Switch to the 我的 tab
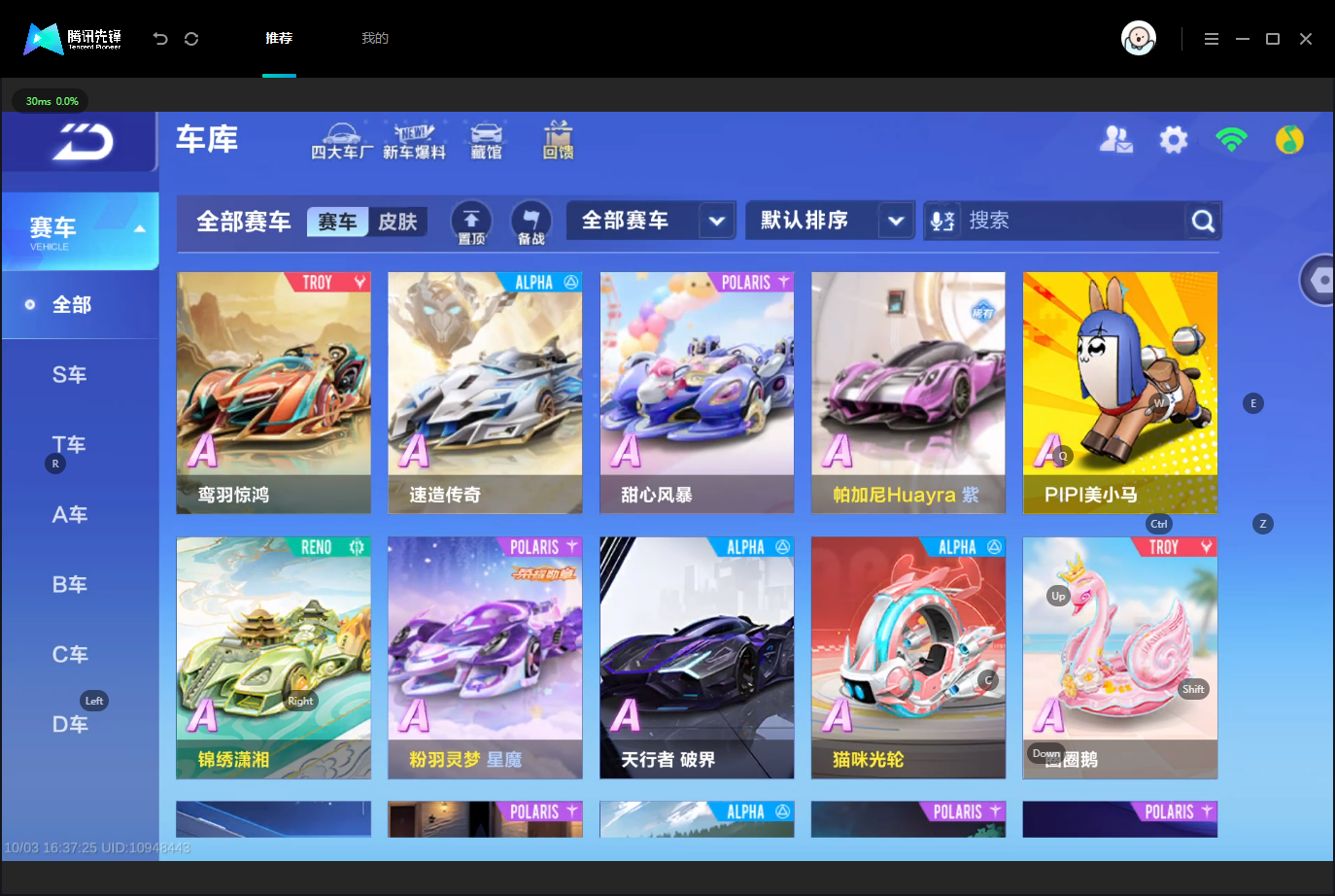The width and height of the screenshot is (1335, 896). pyautogui.click(x=375, y=39)
